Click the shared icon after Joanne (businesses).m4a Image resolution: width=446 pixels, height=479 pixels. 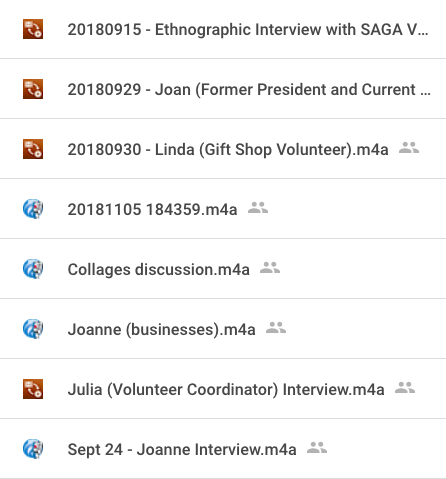point(276,328)
